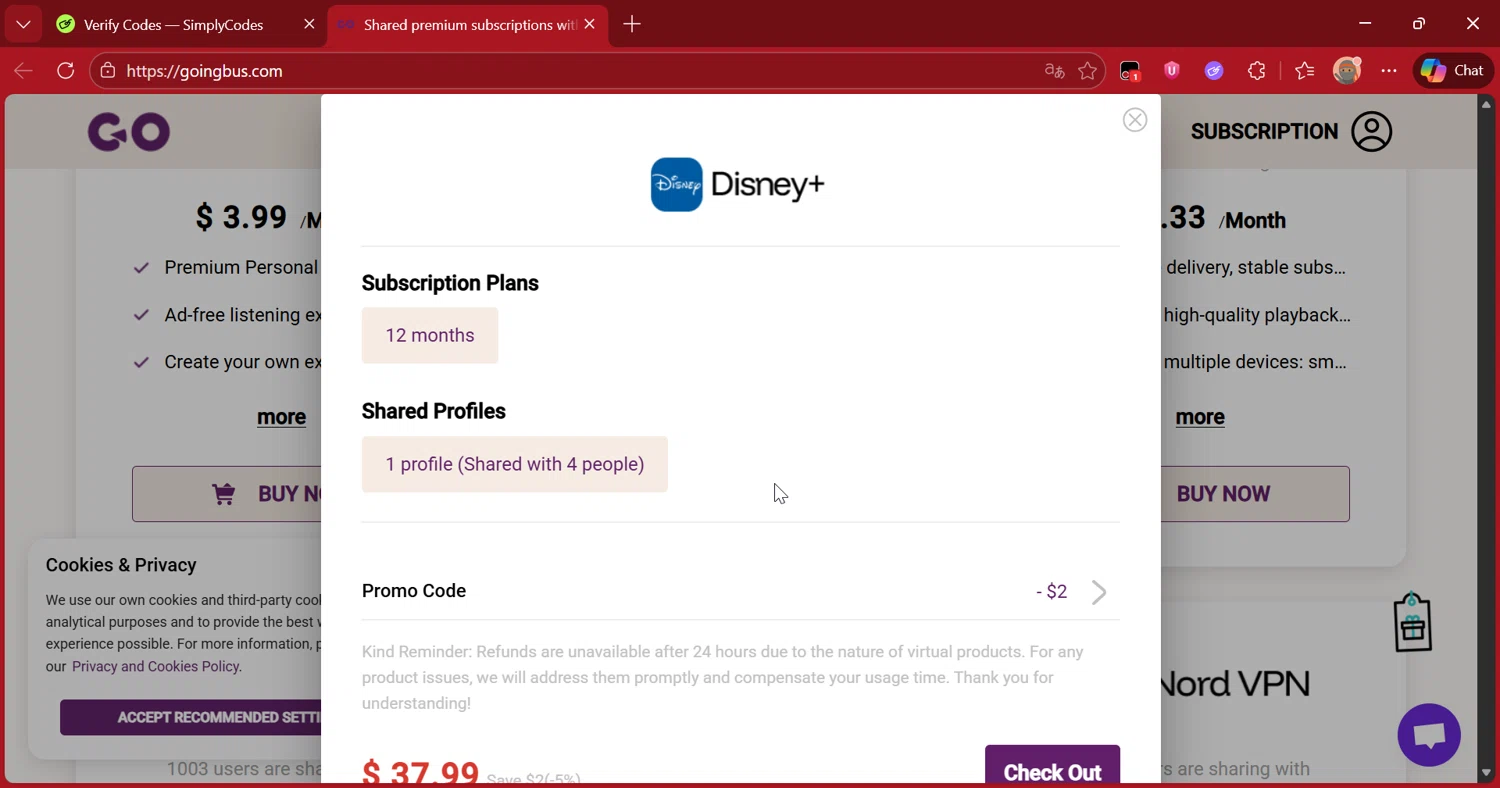The image size is (1500, 788).
Task: Click the $ 37.99 price text
Action: click(x=420, y=773)
